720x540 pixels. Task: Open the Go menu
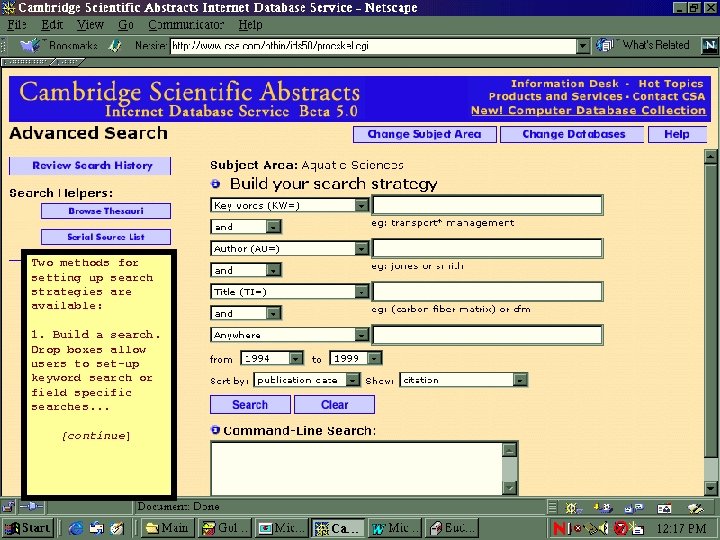pyautogui.click(x=126, y=24)
